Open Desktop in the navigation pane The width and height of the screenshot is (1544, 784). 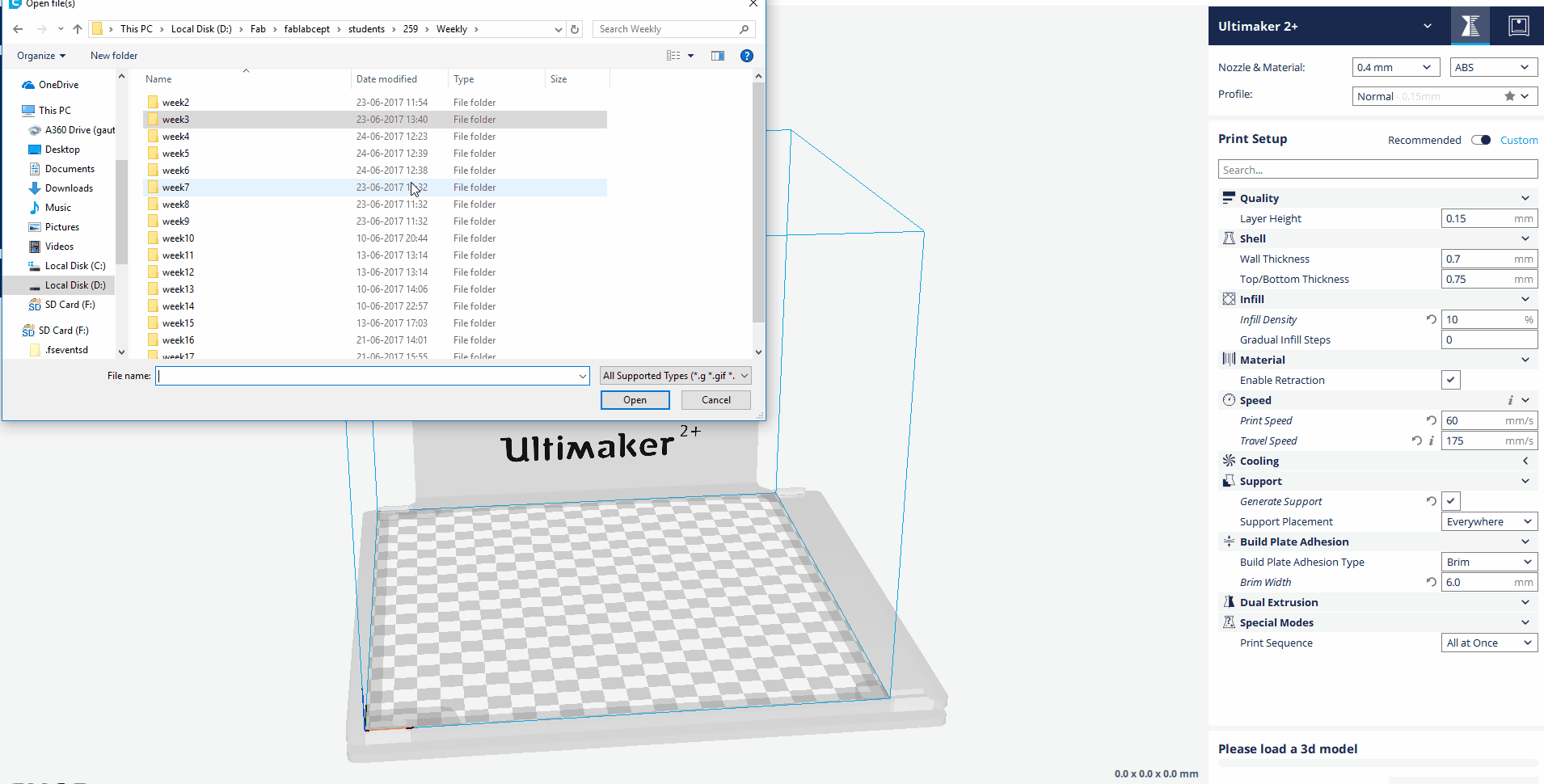(x=62, y=150)
